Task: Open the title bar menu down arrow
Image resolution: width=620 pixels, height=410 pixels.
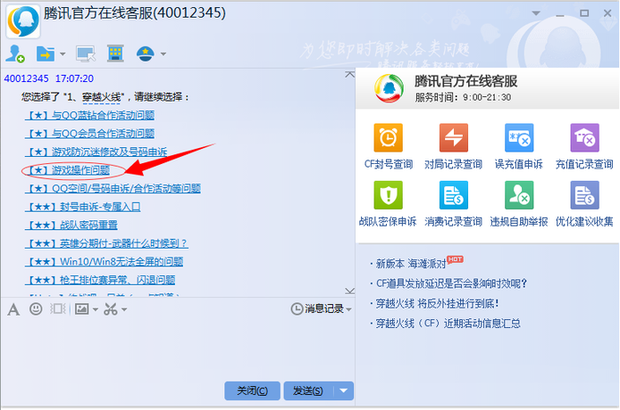Action: point(536,13)
